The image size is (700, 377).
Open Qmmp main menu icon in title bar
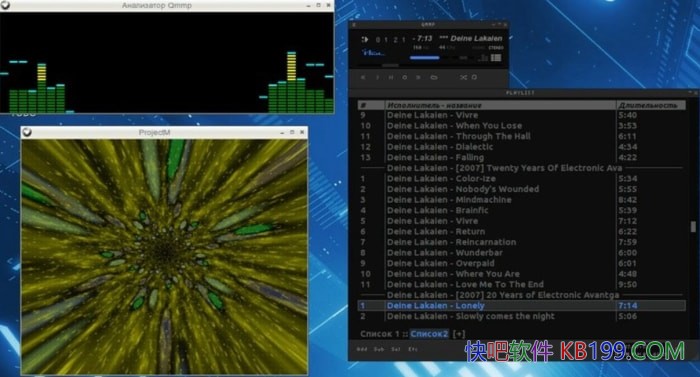pos(354,25)
